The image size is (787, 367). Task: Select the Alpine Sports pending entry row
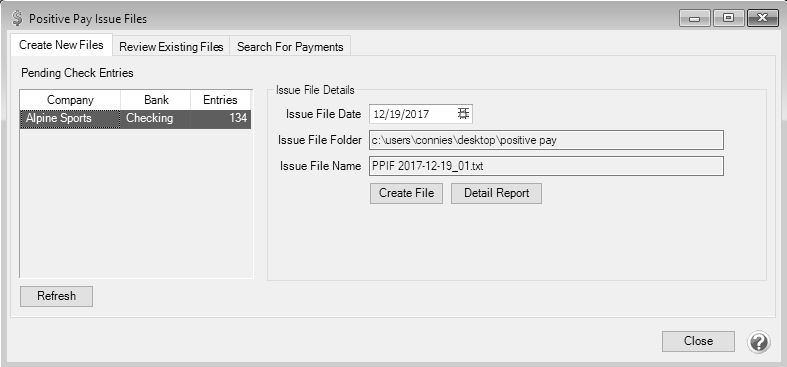136,119
